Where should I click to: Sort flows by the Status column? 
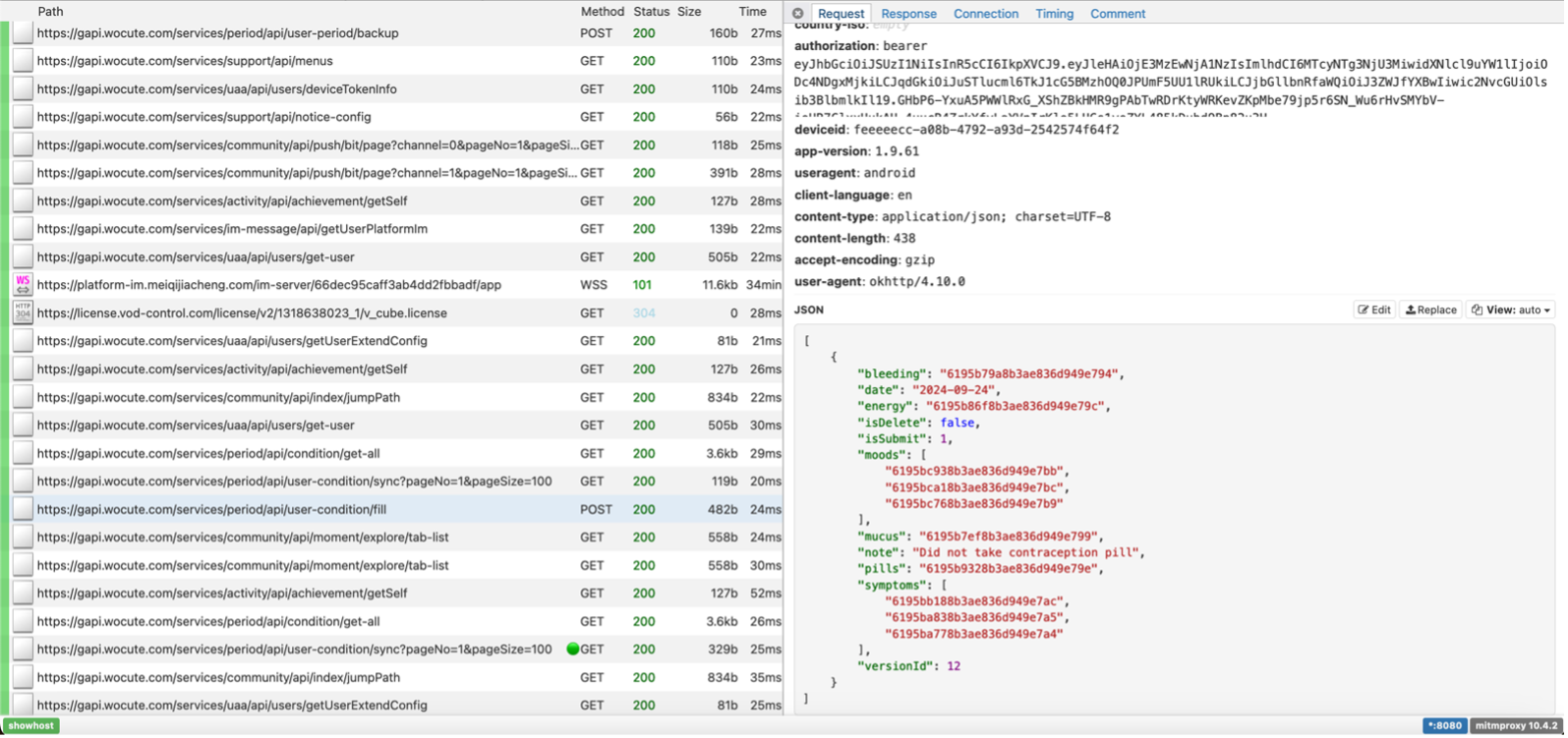pyautogui.click(x=650, y=12)
